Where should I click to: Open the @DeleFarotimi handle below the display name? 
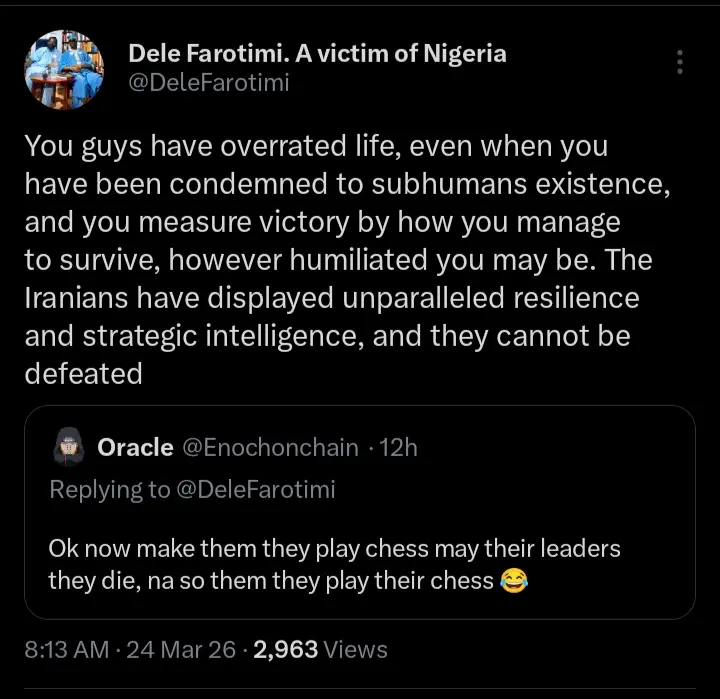tap(209, 83)
